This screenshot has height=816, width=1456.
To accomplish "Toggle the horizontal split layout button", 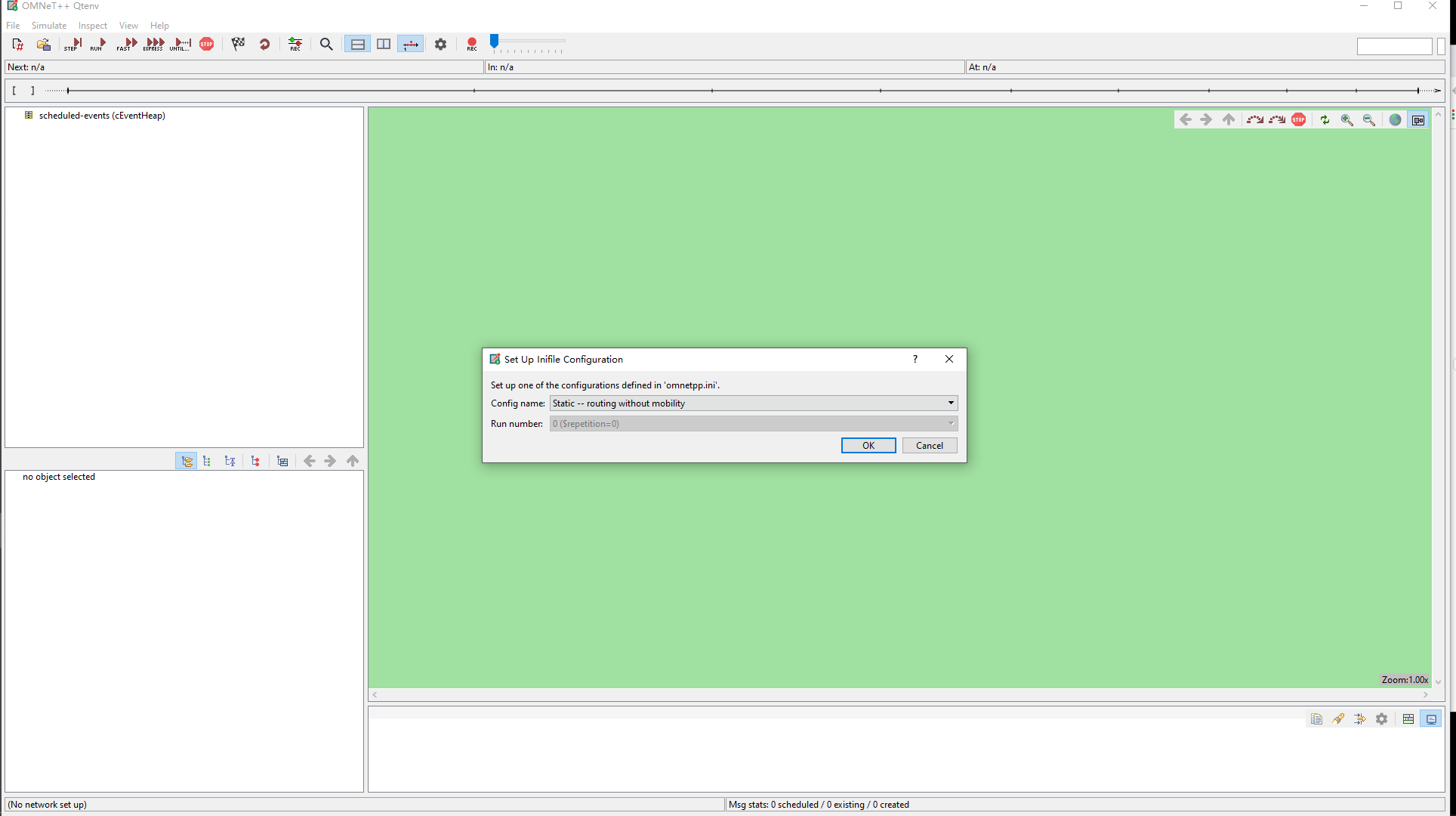I will tap(357, 44).
